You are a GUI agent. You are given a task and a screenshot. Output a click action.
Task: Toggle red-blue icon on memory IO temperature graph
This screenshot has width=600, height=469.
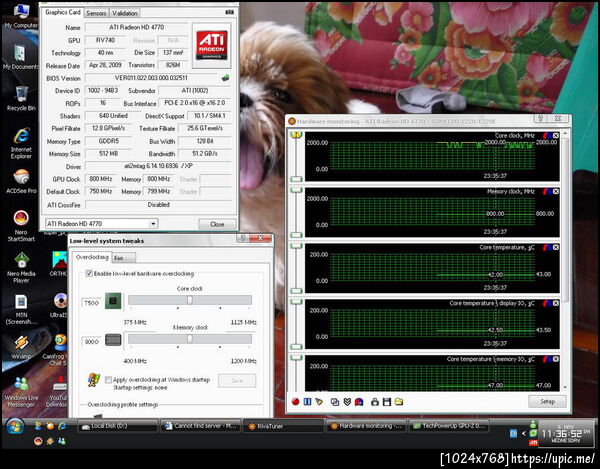click(547, 359)
